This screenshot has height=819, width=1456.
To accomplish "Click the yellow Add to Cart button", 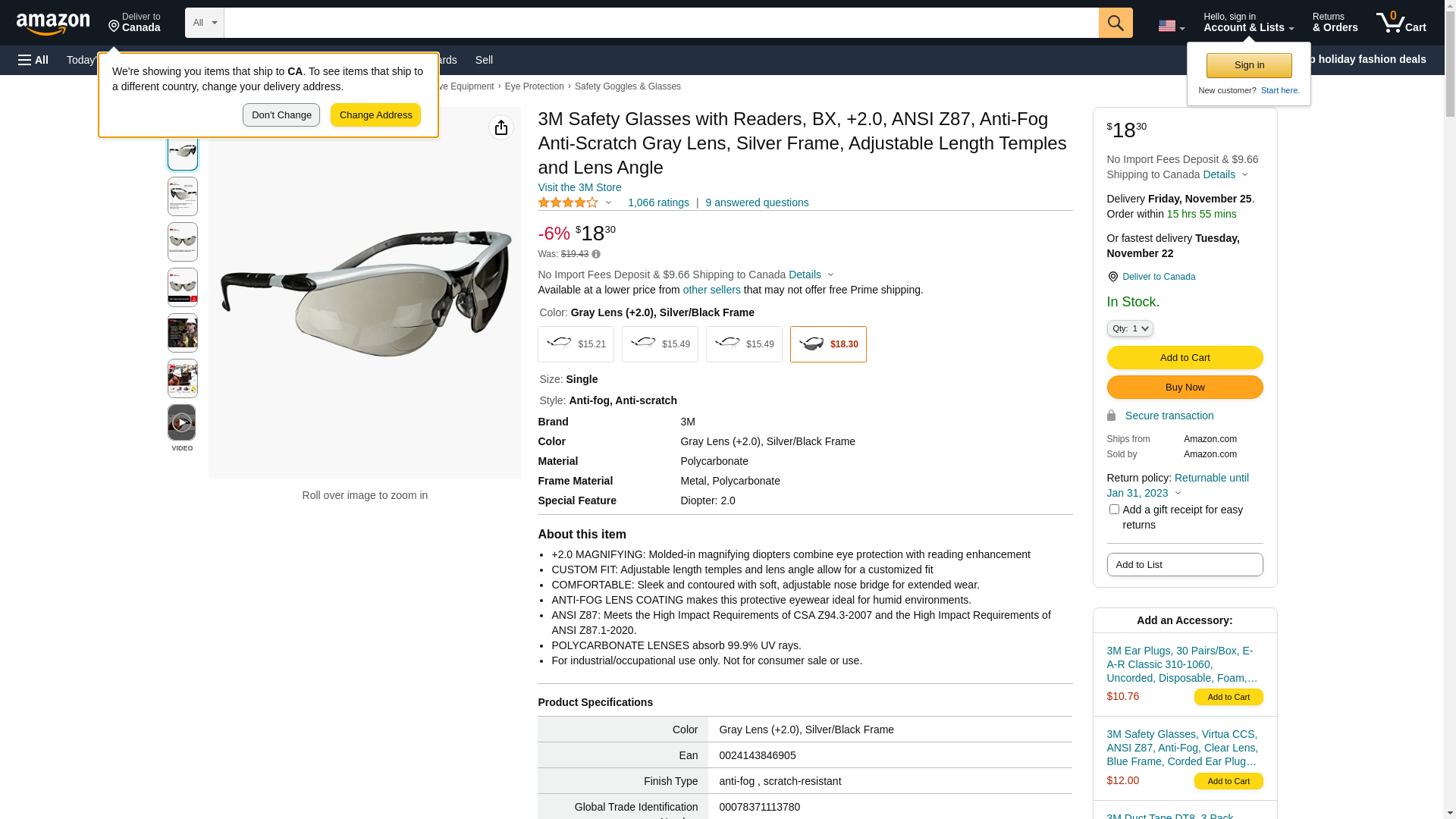I will point(1185,358).
